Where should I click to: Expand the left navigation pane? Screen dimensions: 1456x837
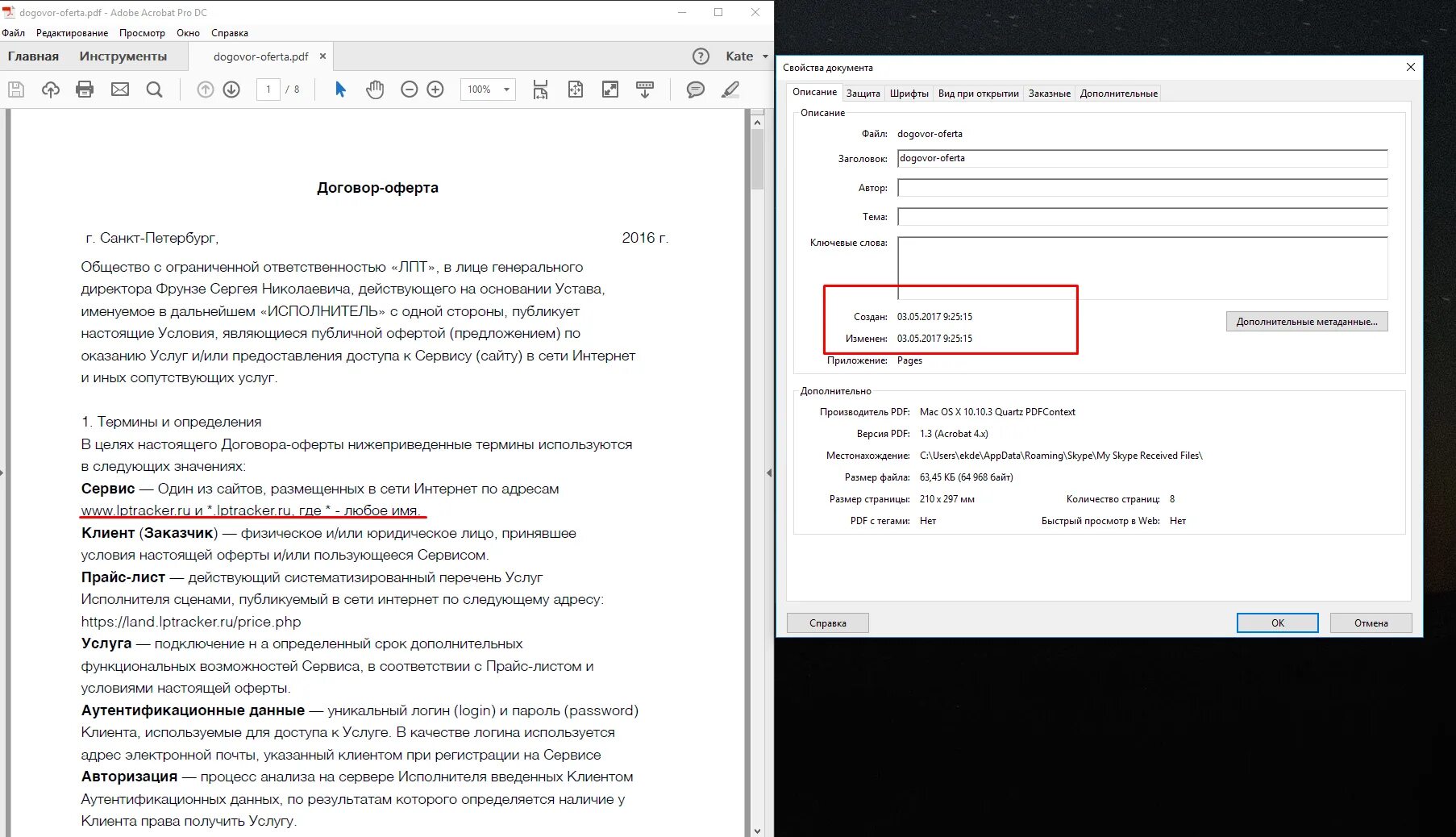3,473
